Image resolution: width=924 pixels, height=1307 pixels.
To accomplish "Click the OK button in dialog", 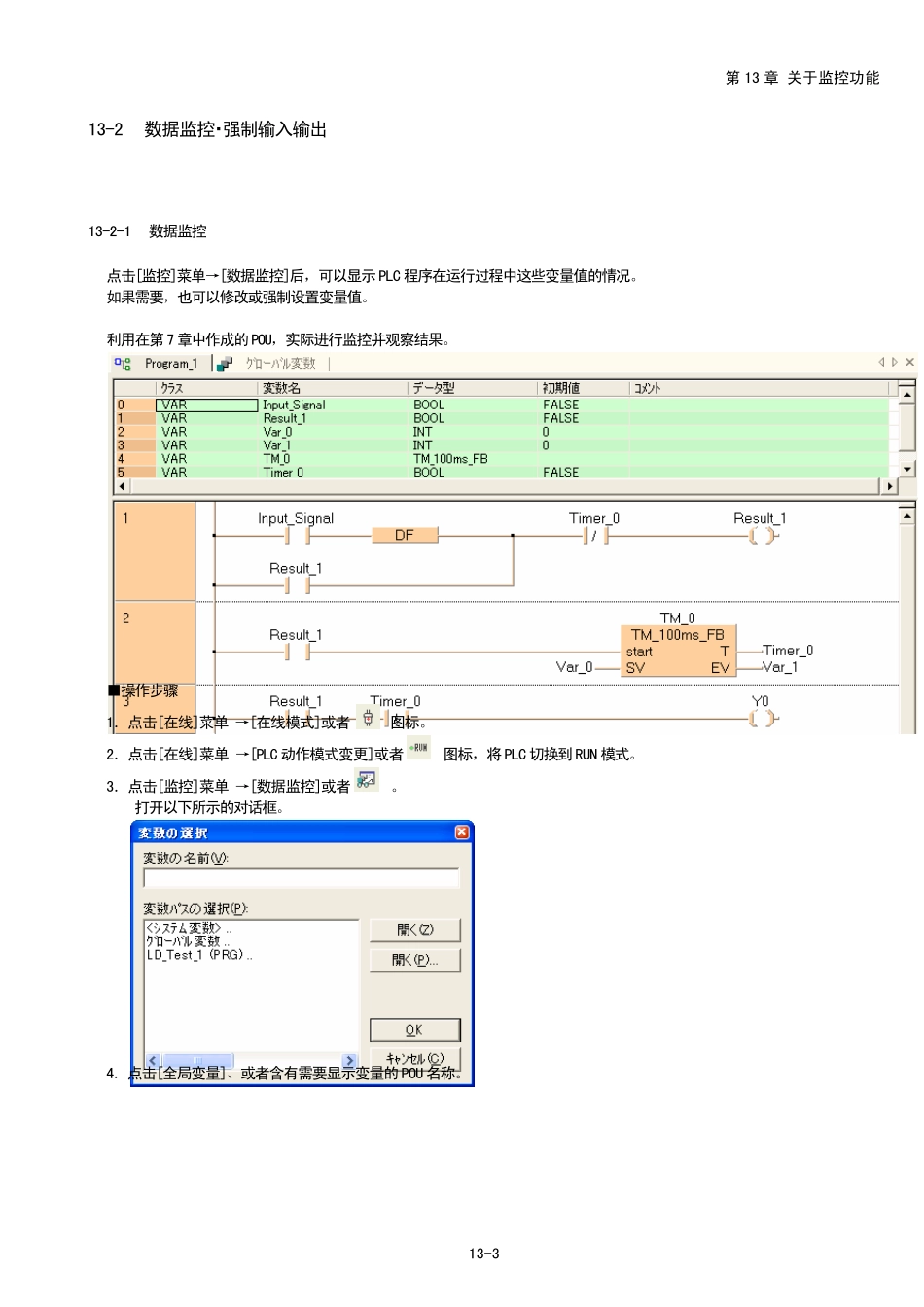I will 415,1030.
